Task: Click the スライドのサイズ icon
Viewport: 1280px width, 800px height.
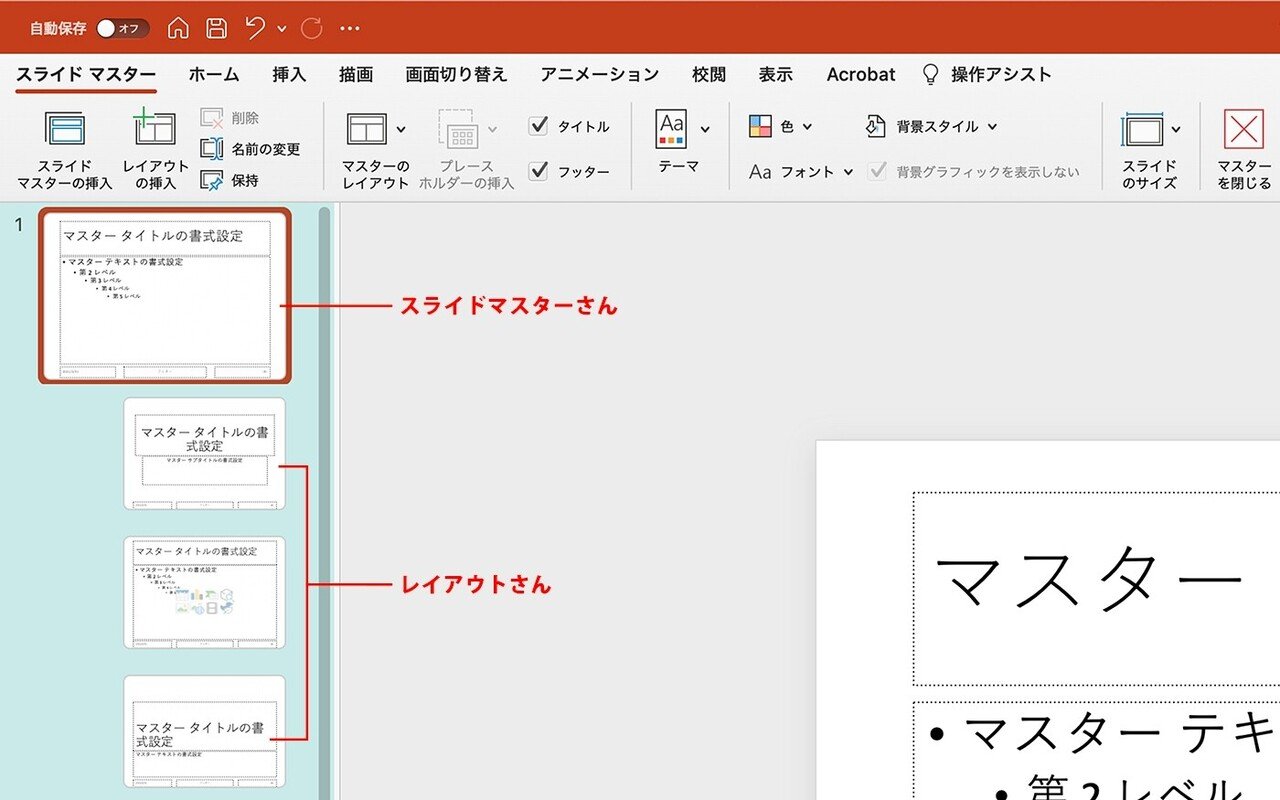Action: coord(1143,130)
